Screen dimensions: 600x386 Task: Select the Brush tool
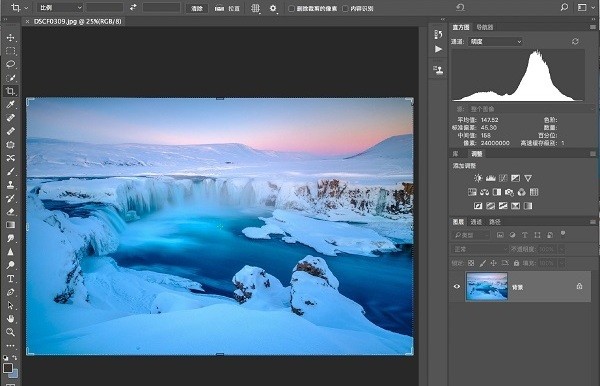pyautogui.click(x=10, y=171)
